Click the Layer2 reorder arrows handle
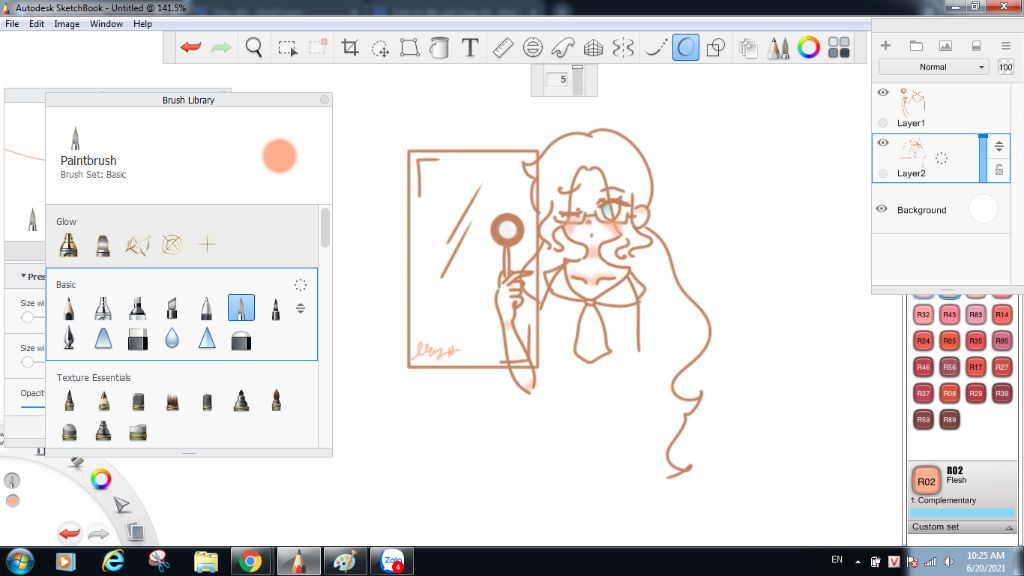Screen dimensions: 1024x576 point(999,146)
